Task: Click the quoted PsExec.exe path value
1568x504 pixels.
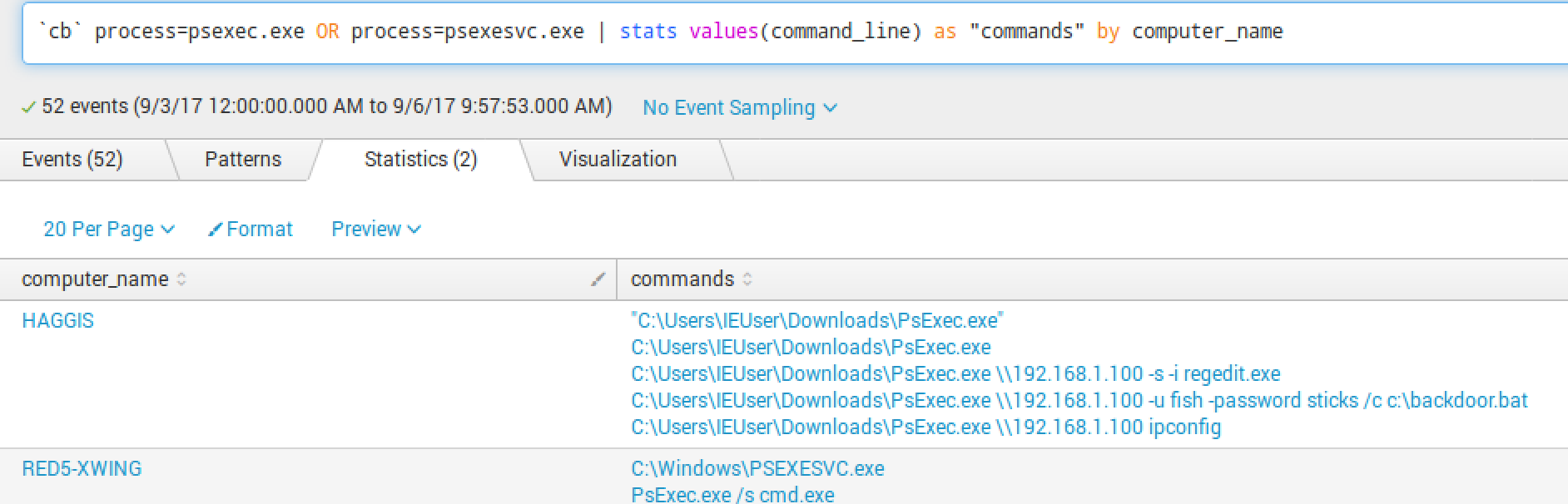Action: point(817,321)
